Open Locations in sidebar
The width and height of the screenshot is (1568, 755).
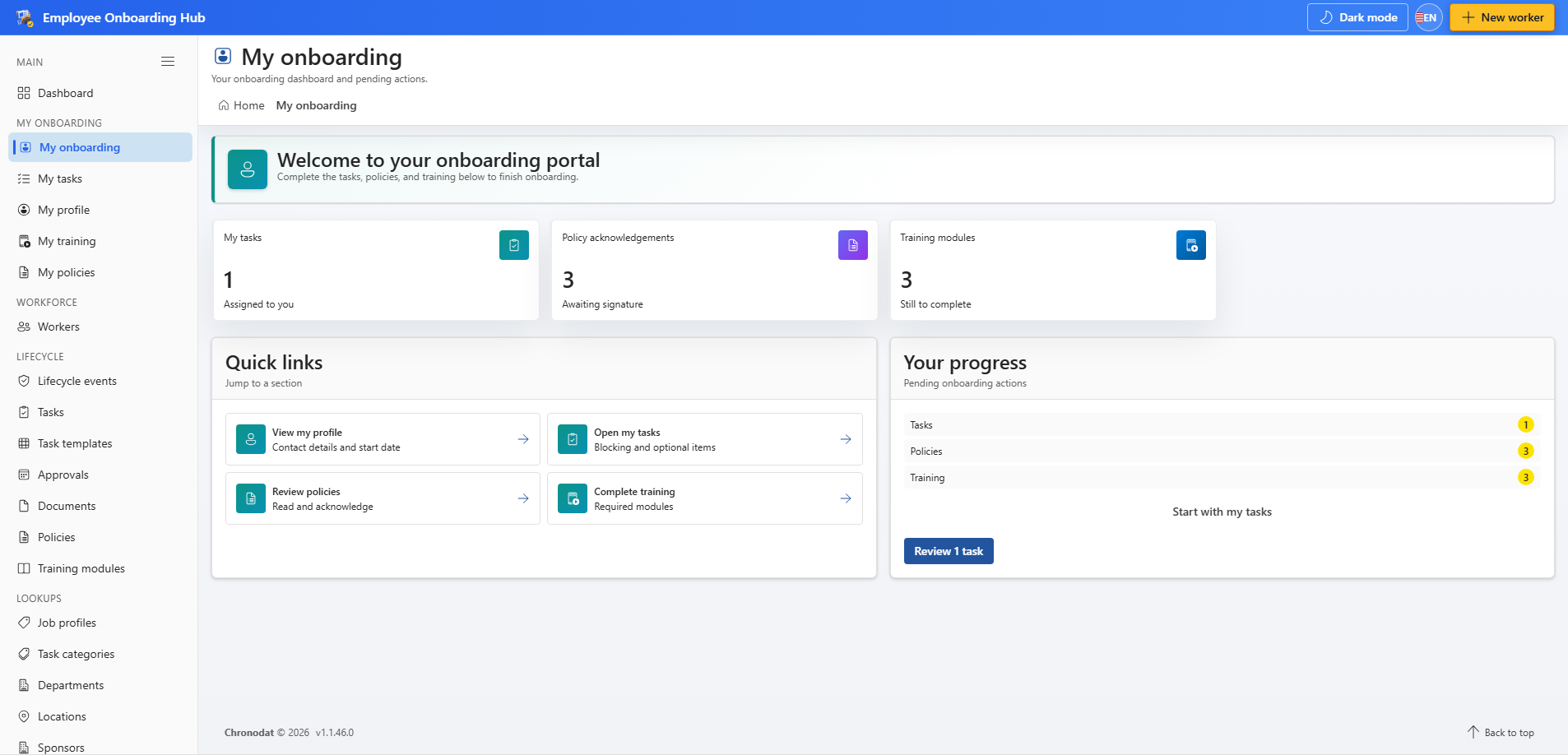click(x=100, y=716)
